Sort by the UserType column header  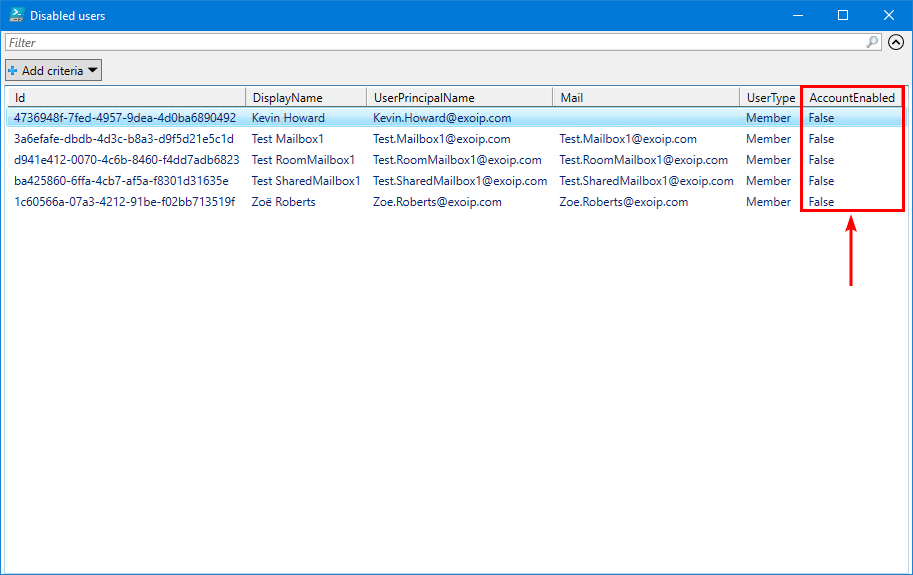coord(770,98)
